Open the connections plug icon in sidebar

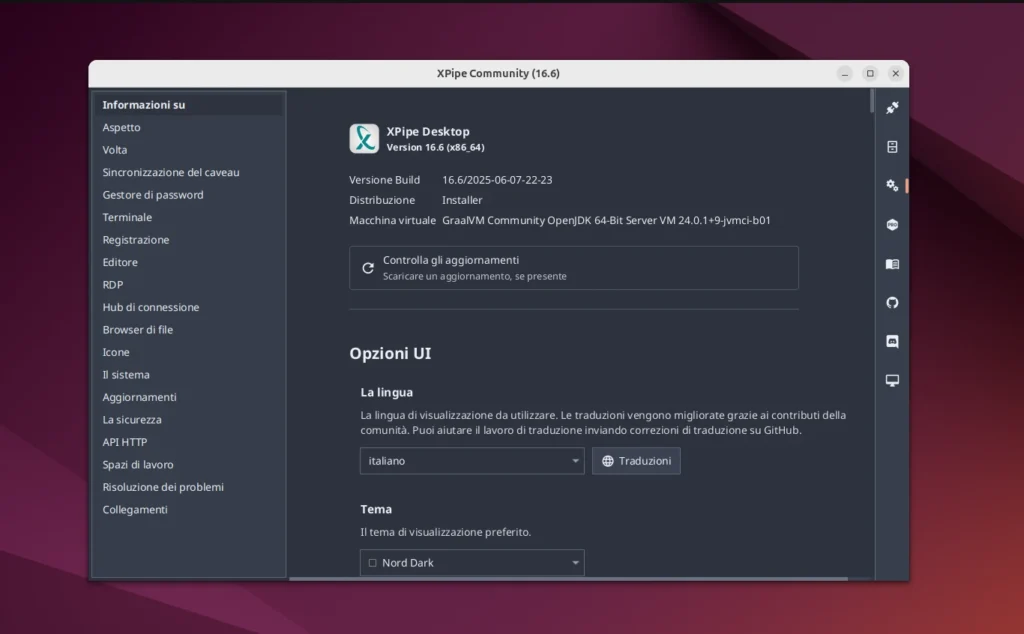click(x=892, y=108)
